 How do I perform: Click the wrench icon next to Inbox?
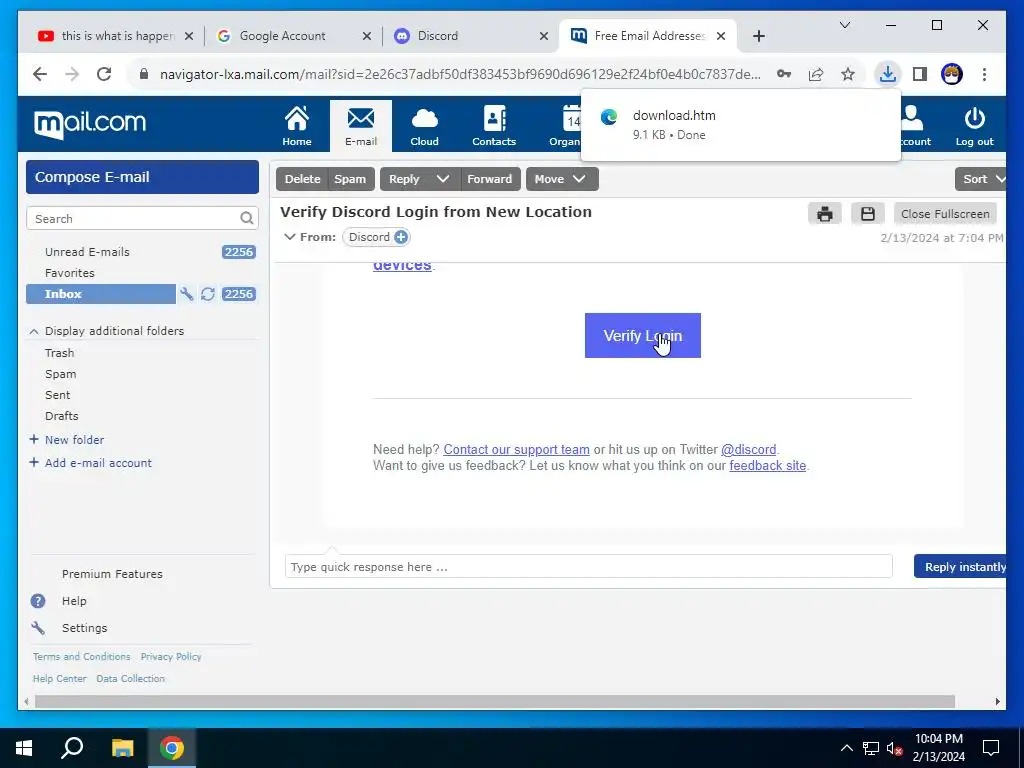pos(187,294)
